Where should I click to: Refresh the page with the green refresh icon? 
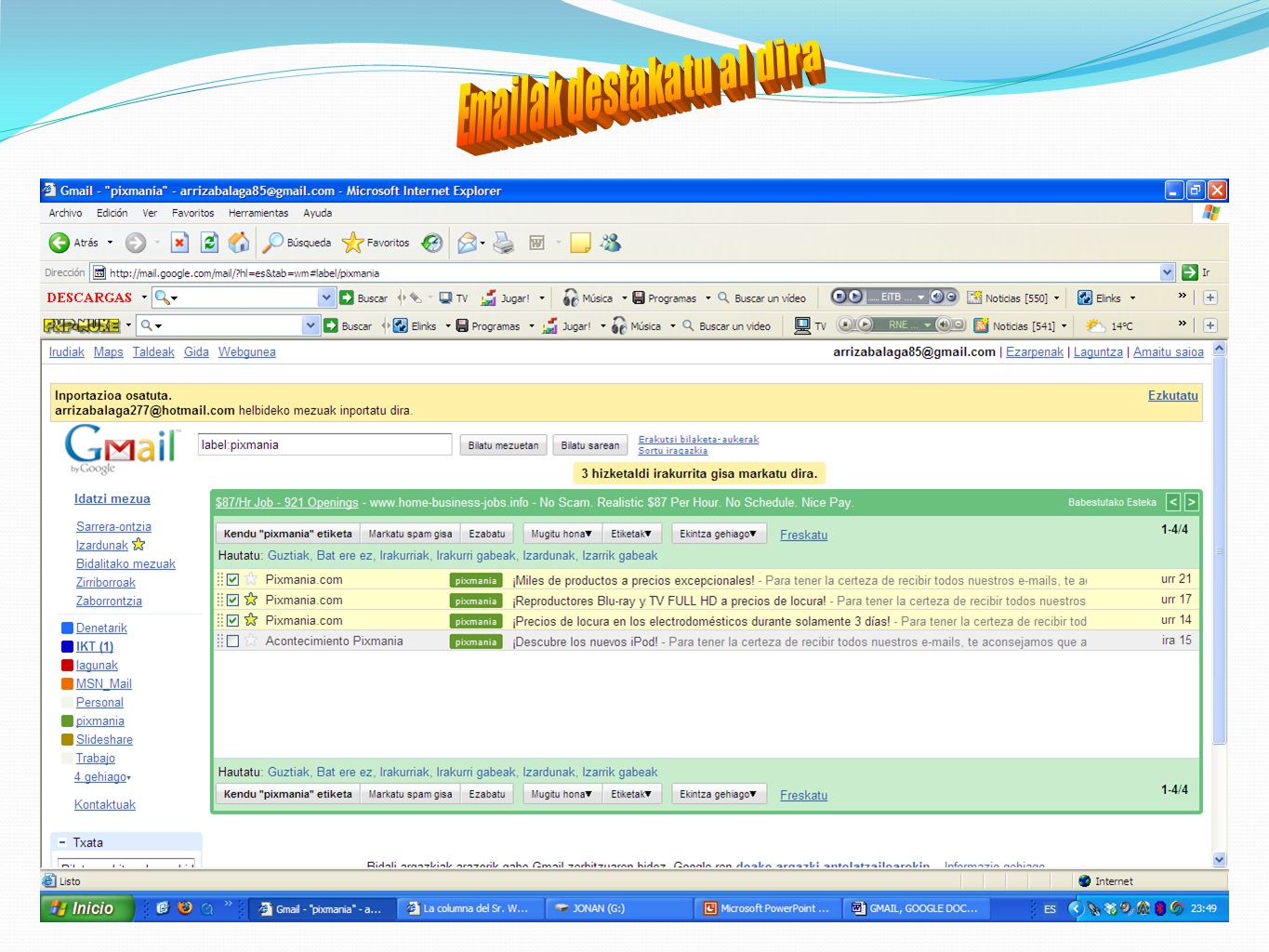(210, 243)
